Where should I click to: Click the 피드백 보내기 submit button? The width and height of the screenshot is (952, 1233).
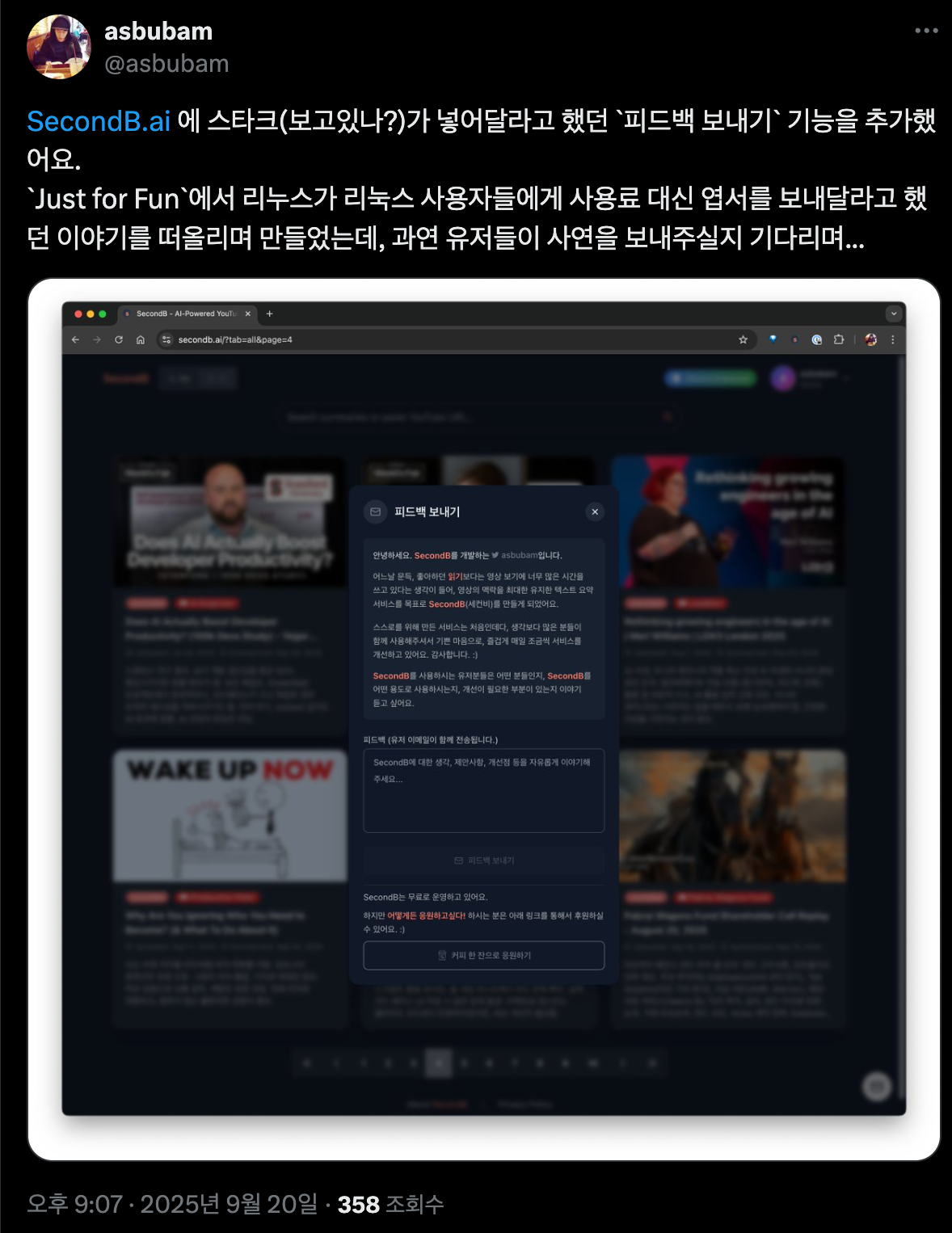[484, 861]
